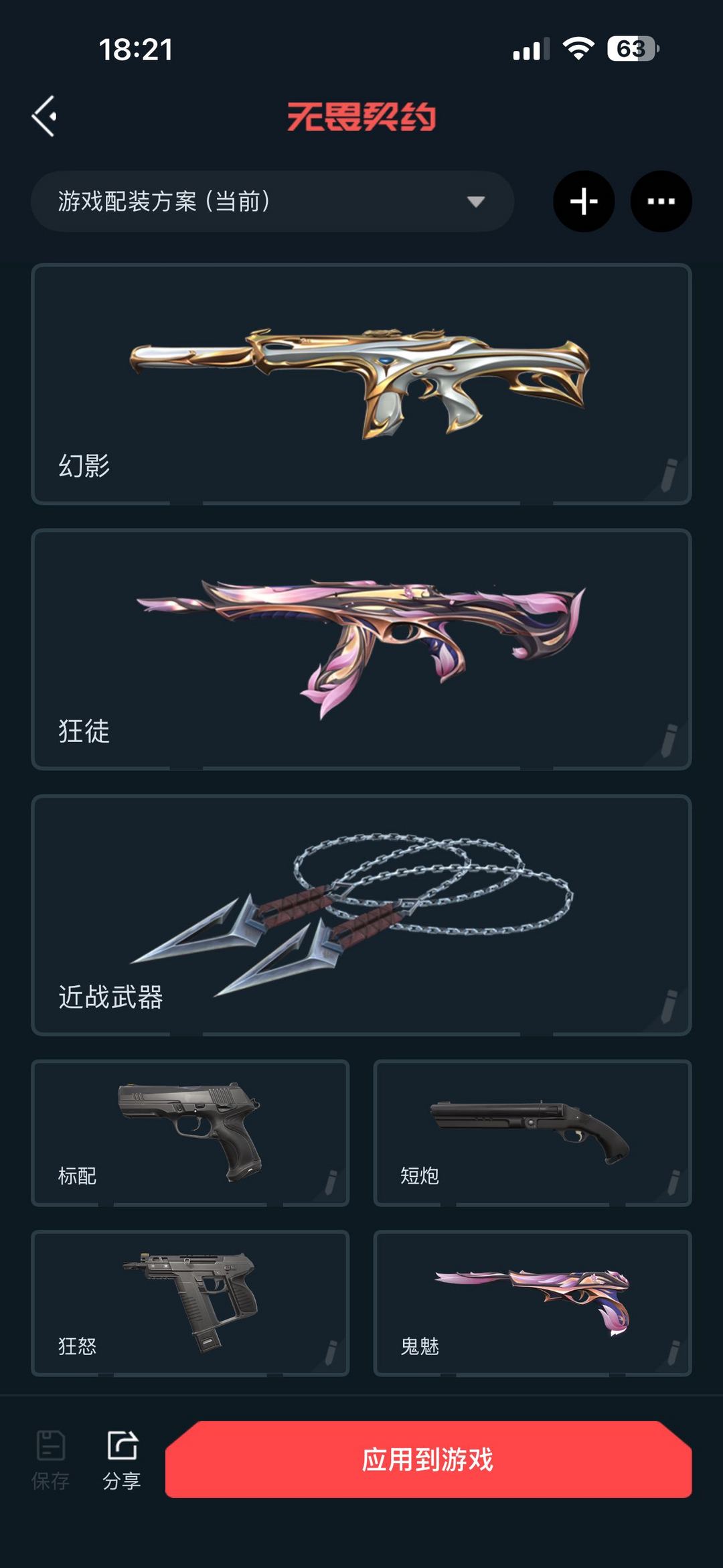723x1568 pixels.
Task: Select the 狂怒 pistol card
Action: [190, 1303]
